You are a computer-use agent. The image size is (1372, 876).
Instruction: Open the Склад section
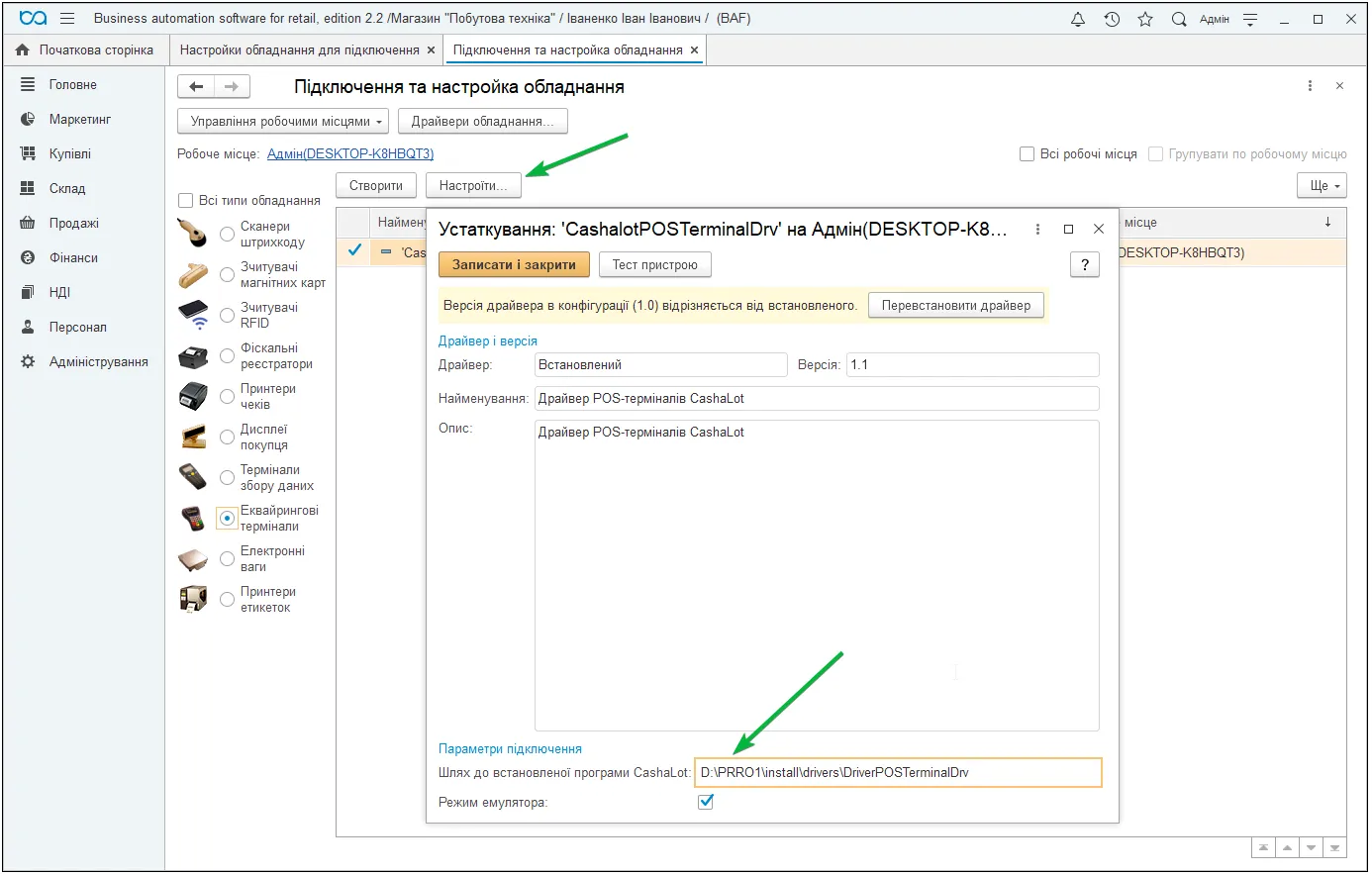point(67,189)
